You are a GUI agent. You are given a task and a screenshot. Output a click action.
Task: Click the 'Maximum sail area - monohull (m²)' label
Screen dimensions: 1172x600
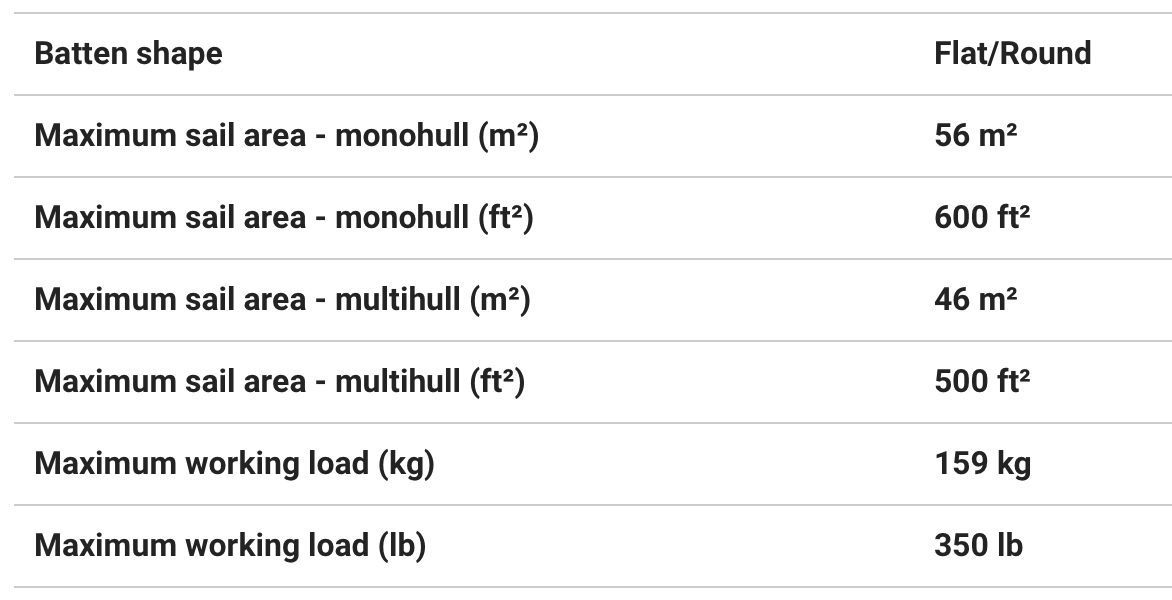[286, 136]
